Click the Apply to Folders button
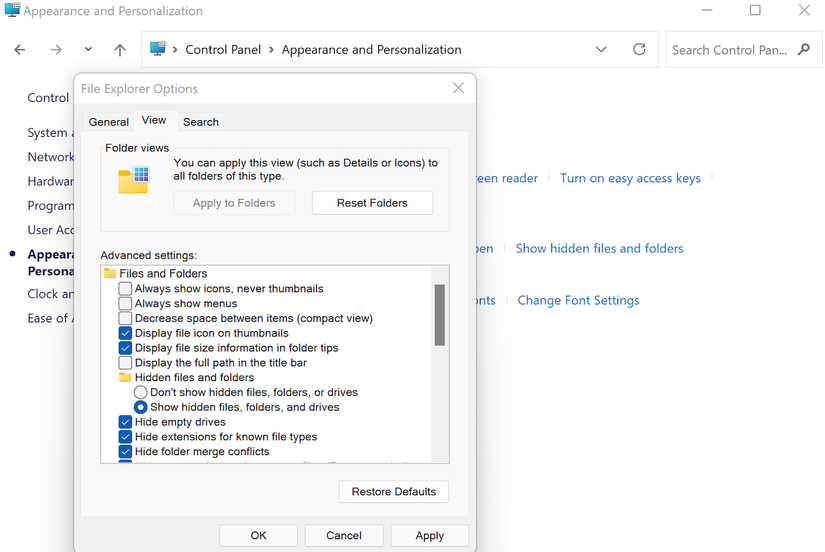825x552 pixels. (234, 203)
